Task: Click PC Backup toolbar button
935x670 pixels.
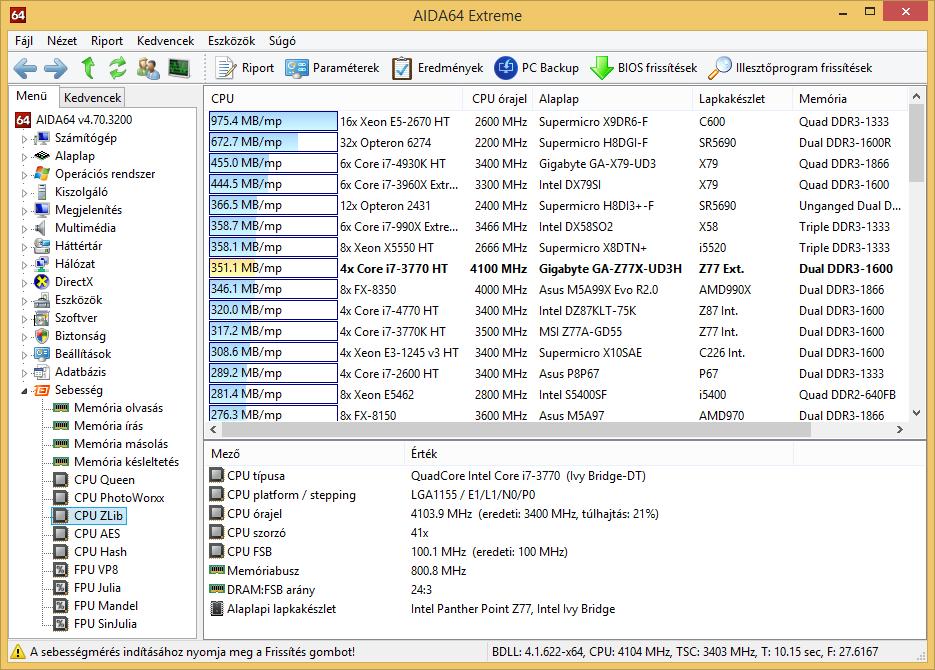Action: click(537, 68)
